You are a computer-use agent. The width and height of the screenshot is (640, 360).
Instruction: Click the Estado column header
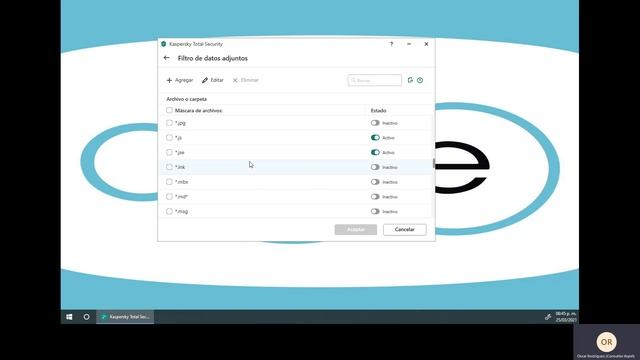click(x=378, y=111)
